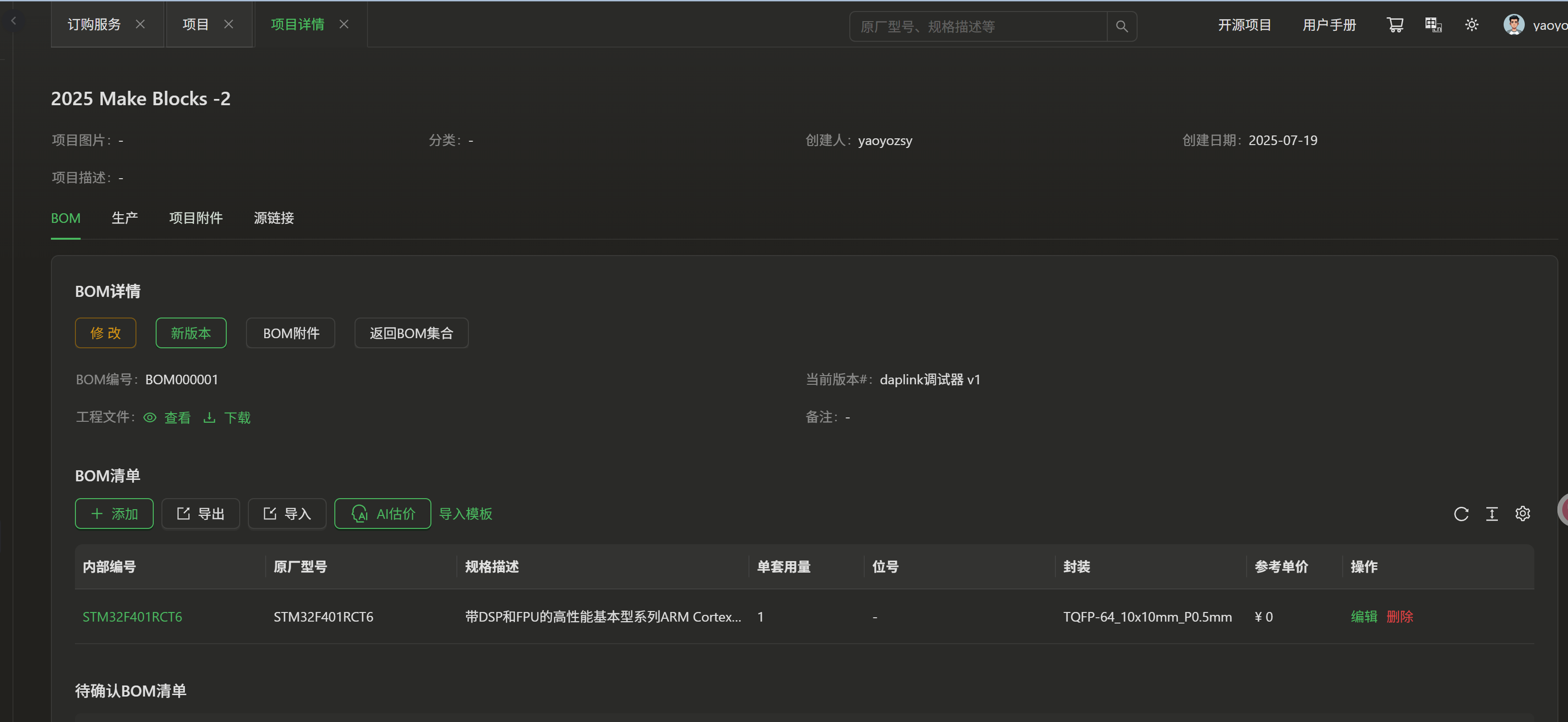Image resolution: width=1568 pixels, height=722 pixels.
Task: Click the shopping cart icon
Action: [x=1395, y=25]
